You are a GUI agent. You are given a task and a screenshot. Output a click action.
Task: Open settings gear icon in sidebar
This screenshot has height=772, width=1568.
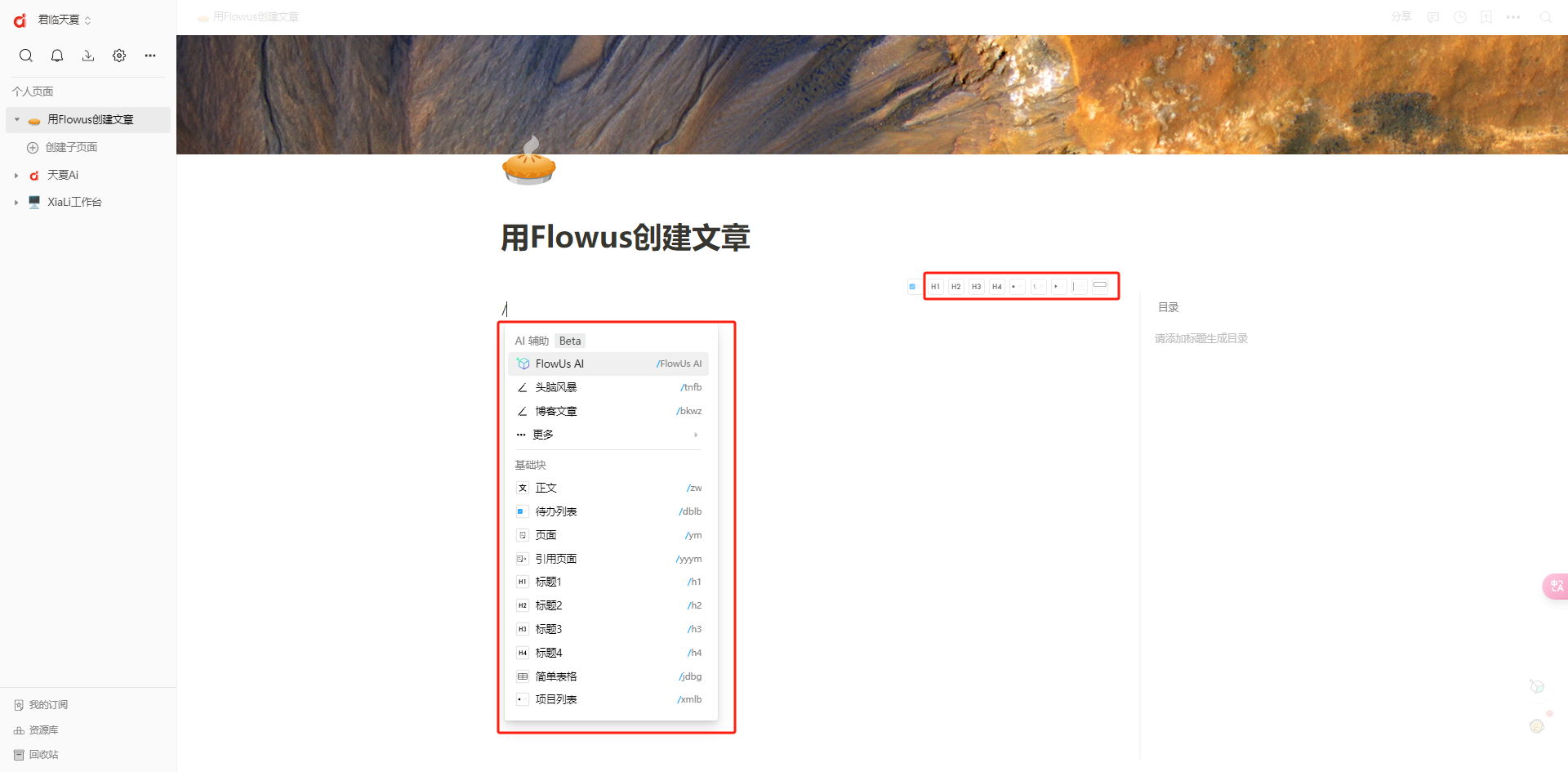[x=119, y=56]
